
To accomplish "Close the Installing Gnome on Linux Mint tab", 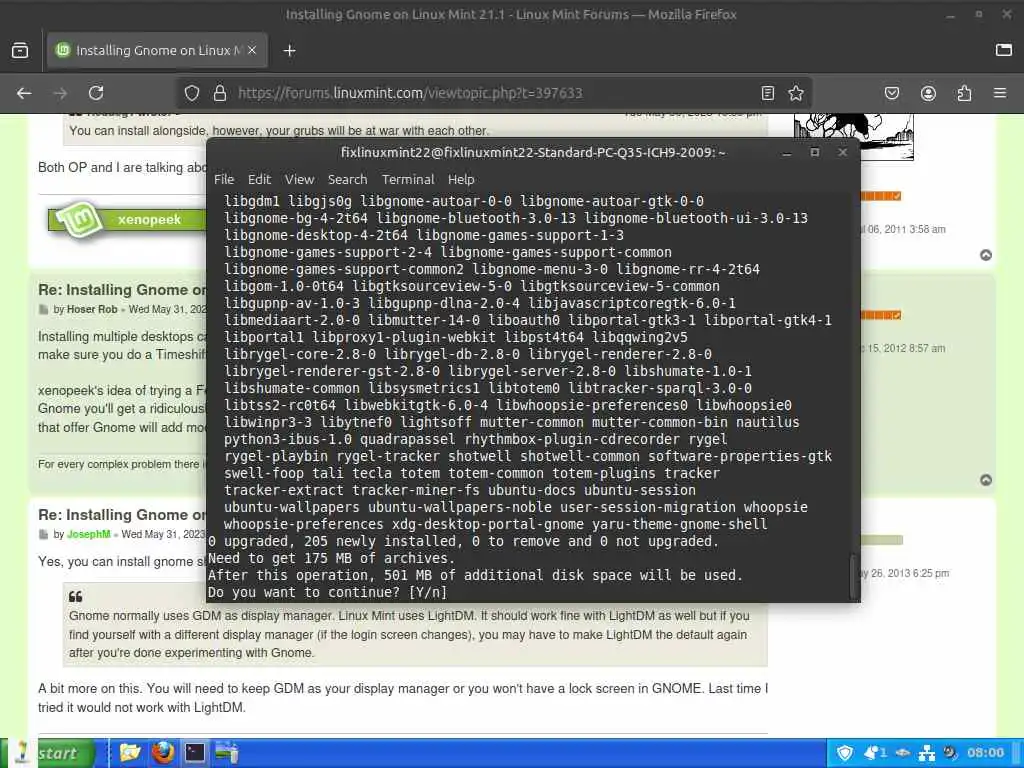I will [x=252, y=50].
